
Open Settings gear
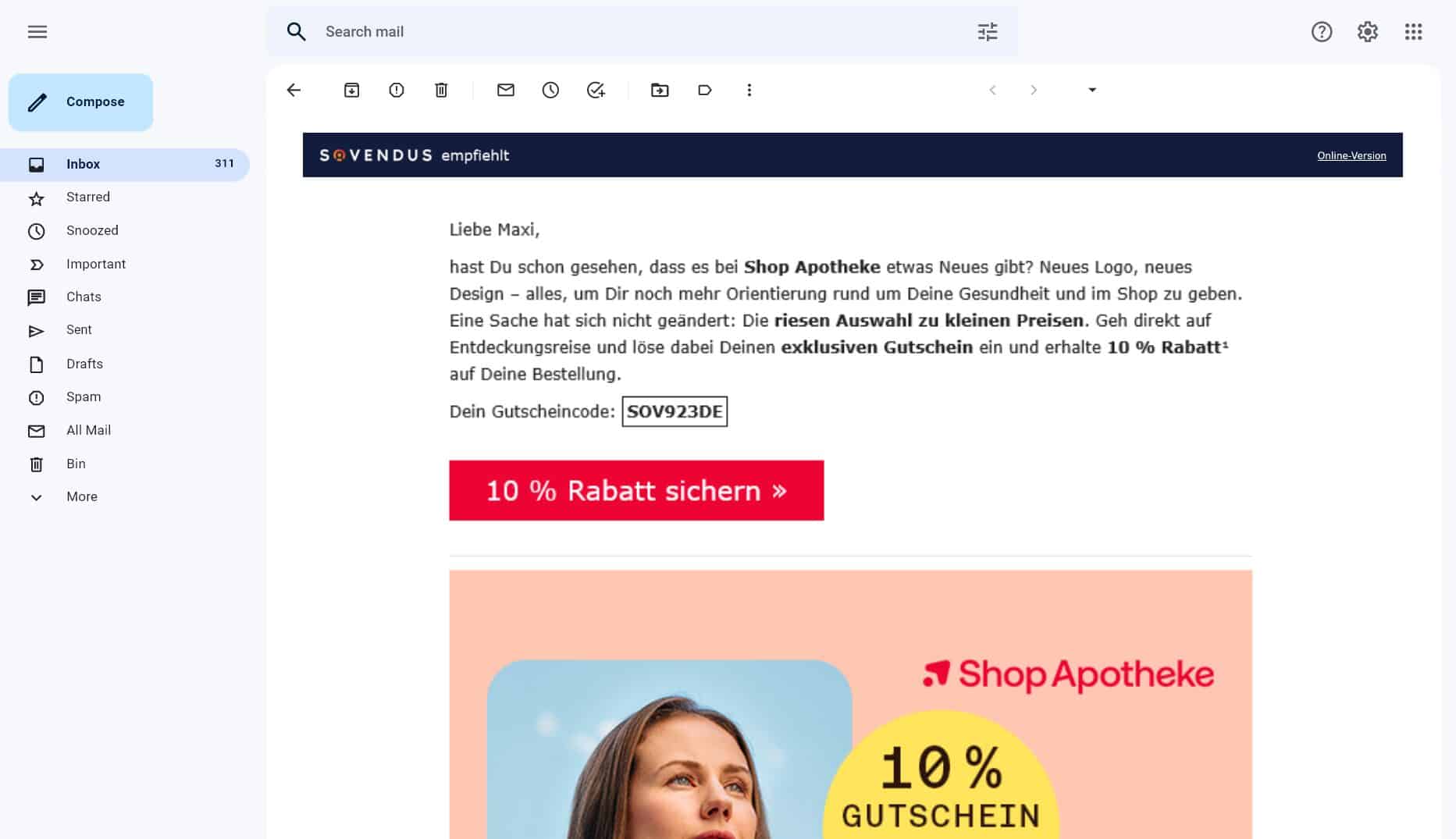pos(1367,32)
